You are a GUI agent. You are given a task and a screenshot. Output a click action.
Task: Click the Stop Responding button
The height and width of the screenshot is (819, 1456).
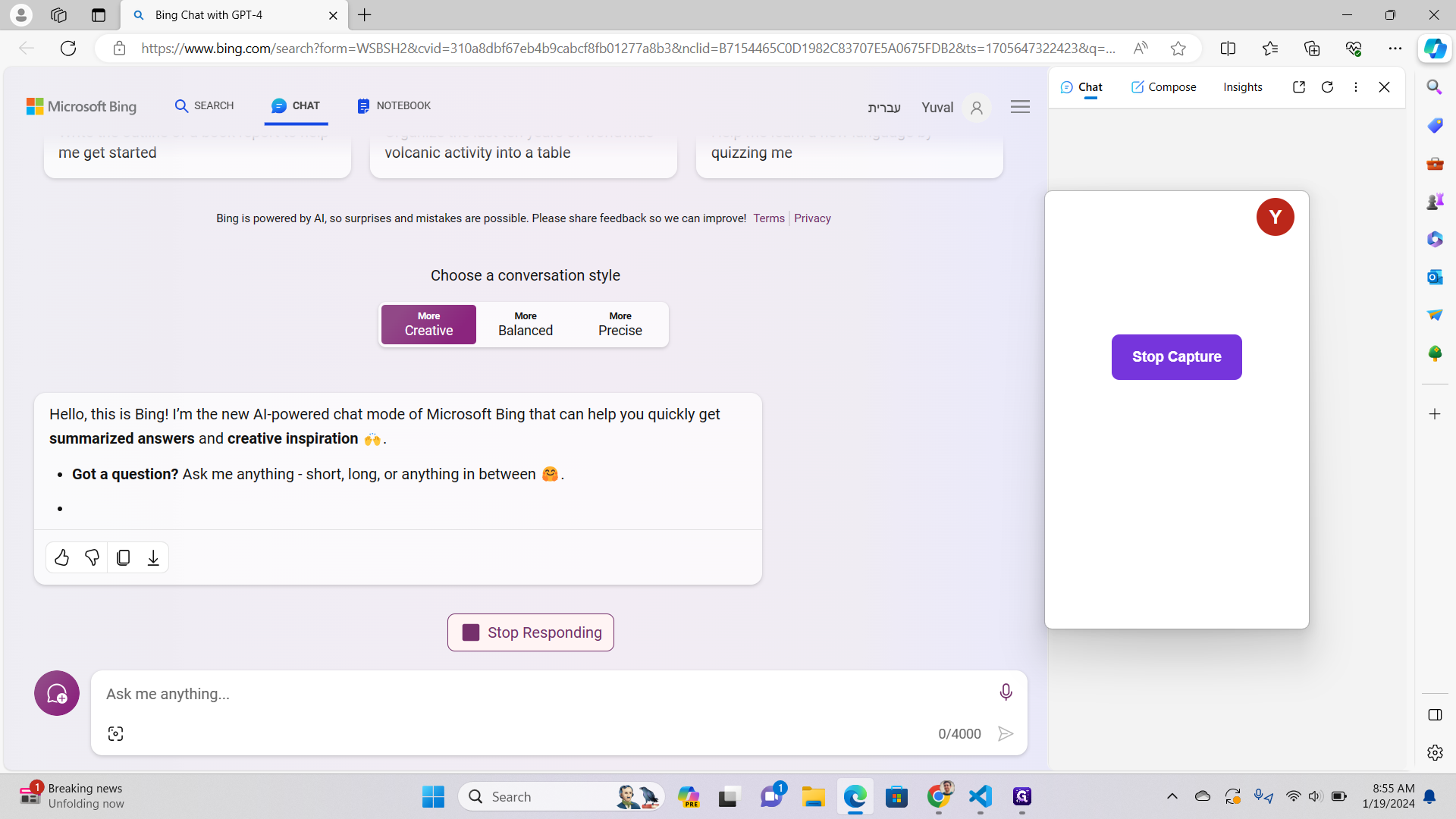point(531,632)
